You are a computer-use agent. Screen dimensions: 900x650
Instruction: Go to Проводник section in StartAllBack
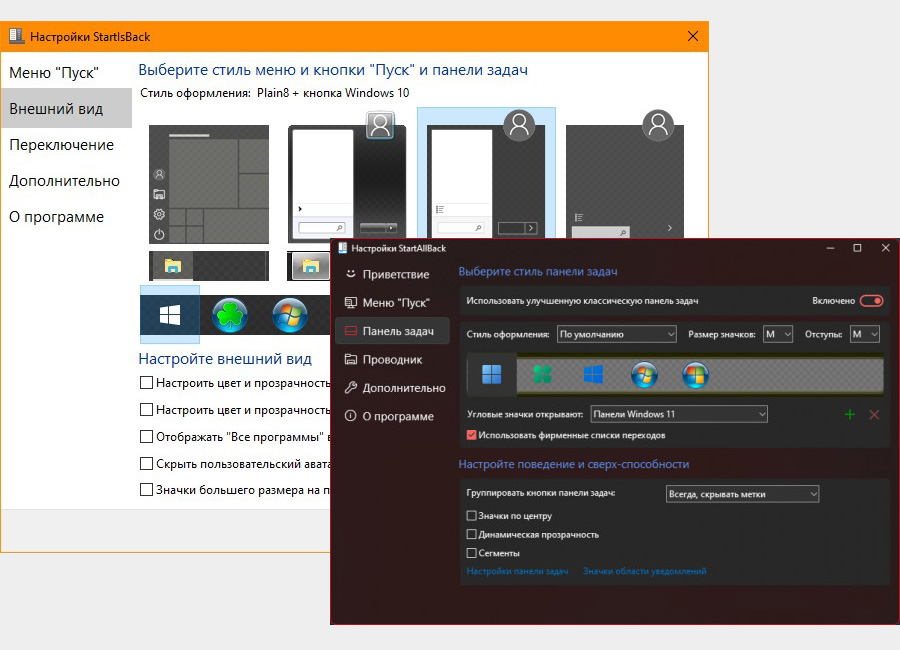pos(392,359)
